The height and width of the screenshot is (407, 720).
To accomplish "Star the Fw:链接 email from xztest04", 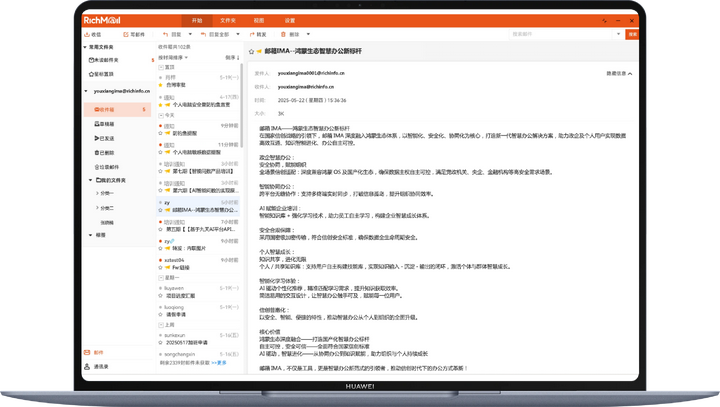I will pos(160,267).
